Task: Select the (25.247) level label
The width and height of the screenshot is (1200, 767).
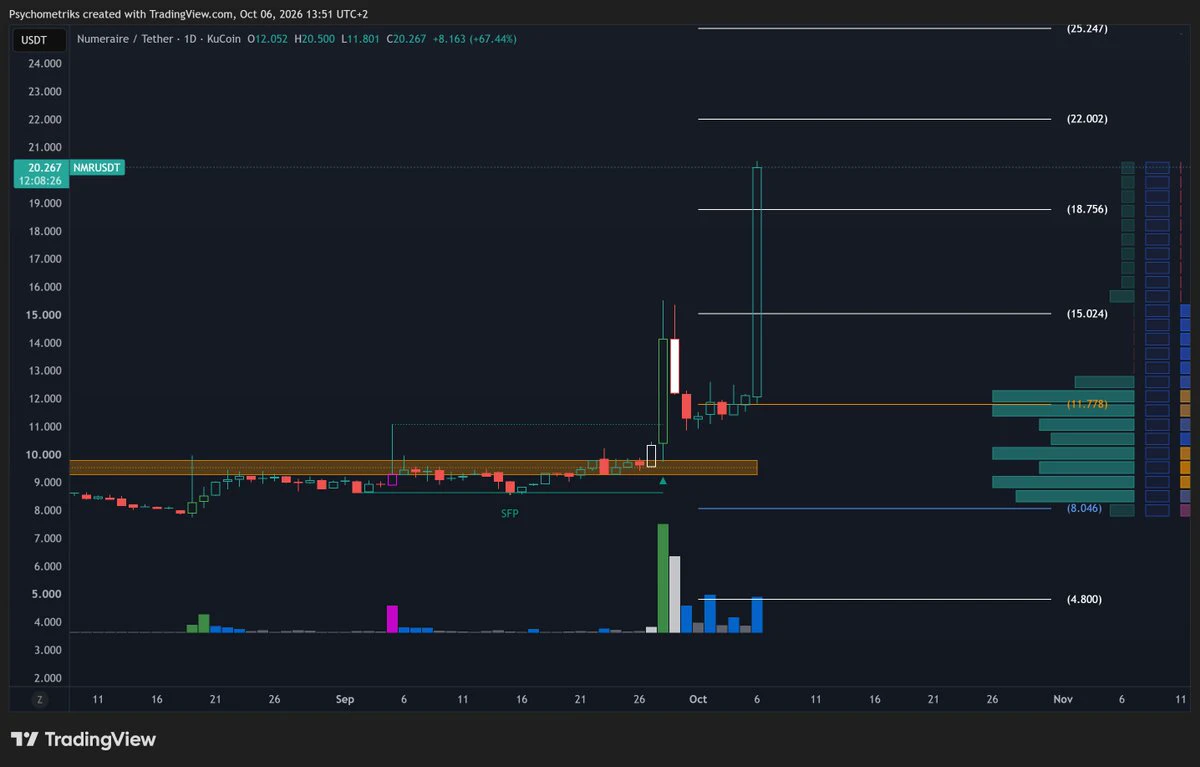Action: [1087, 29]
